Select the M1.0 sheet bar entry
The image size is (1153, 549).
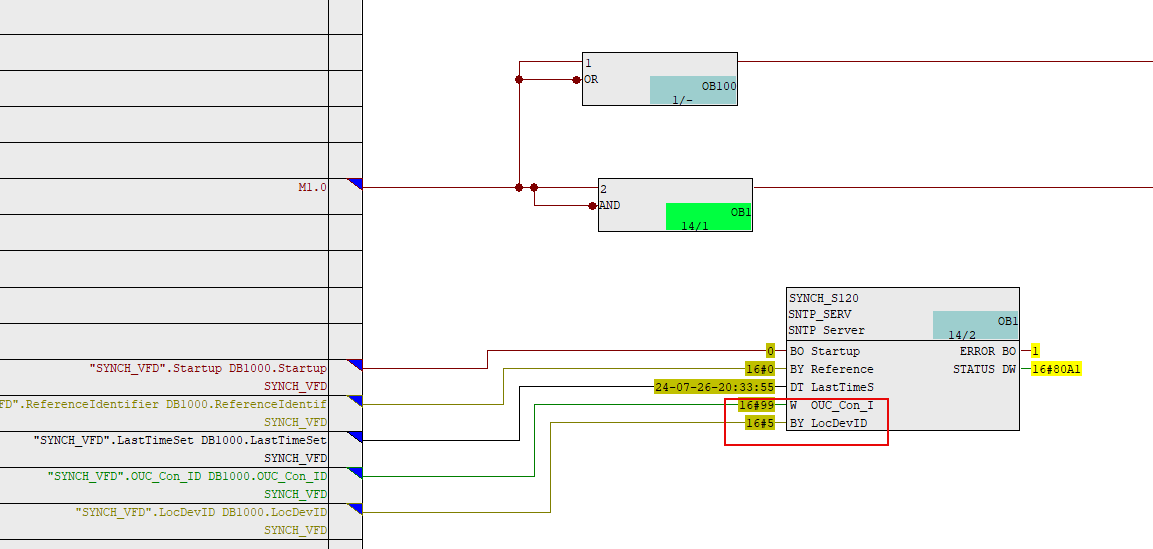click(312, 187)
